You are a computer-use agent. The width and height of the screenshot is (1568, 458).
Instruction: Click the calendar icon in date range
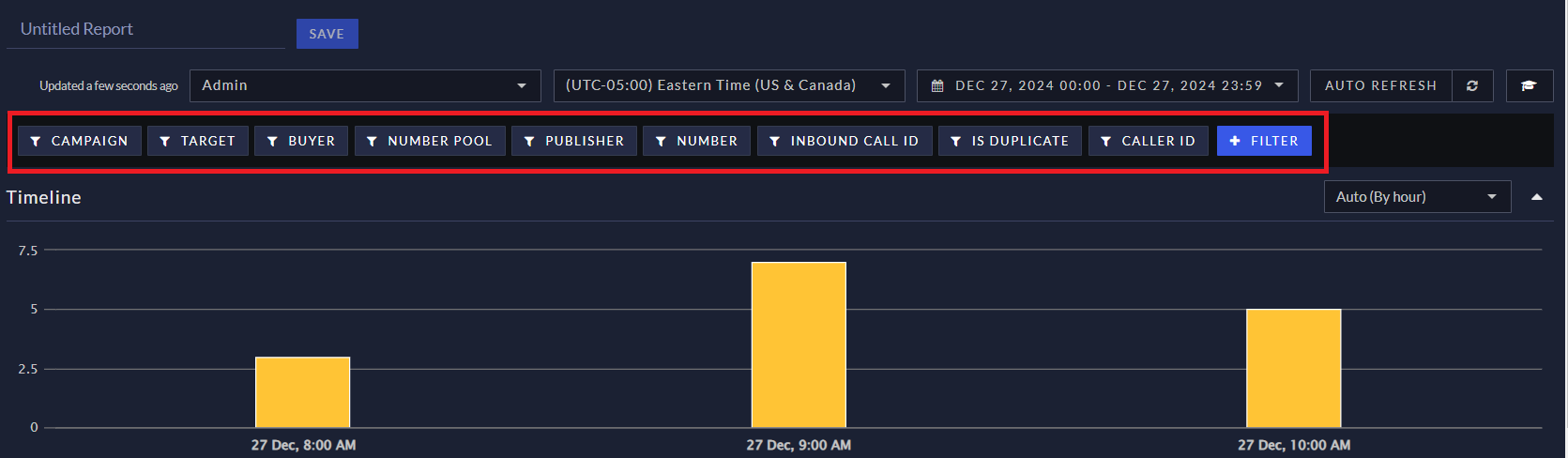pyautogui.click(x=937, y=85)
